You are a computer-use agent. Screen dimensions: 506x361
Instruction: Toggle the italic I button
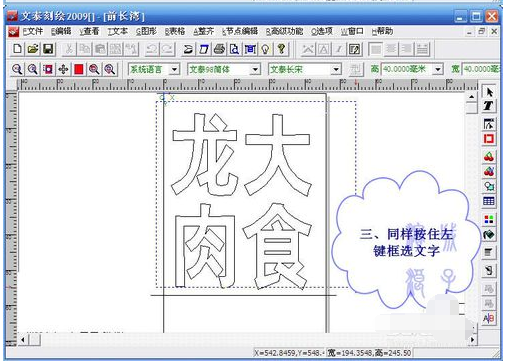339,49
